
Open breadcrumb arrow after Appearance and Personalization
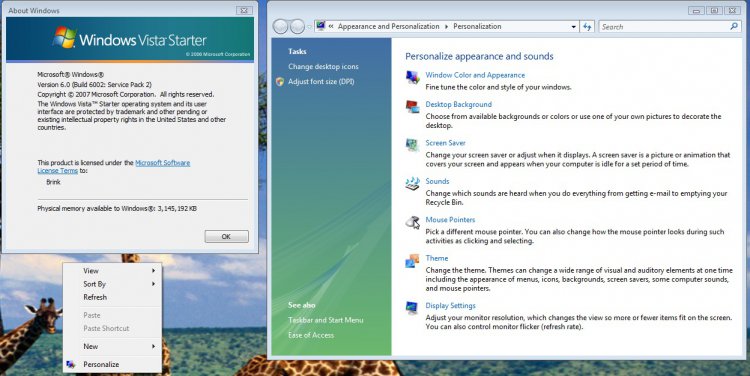pos(446,27)
